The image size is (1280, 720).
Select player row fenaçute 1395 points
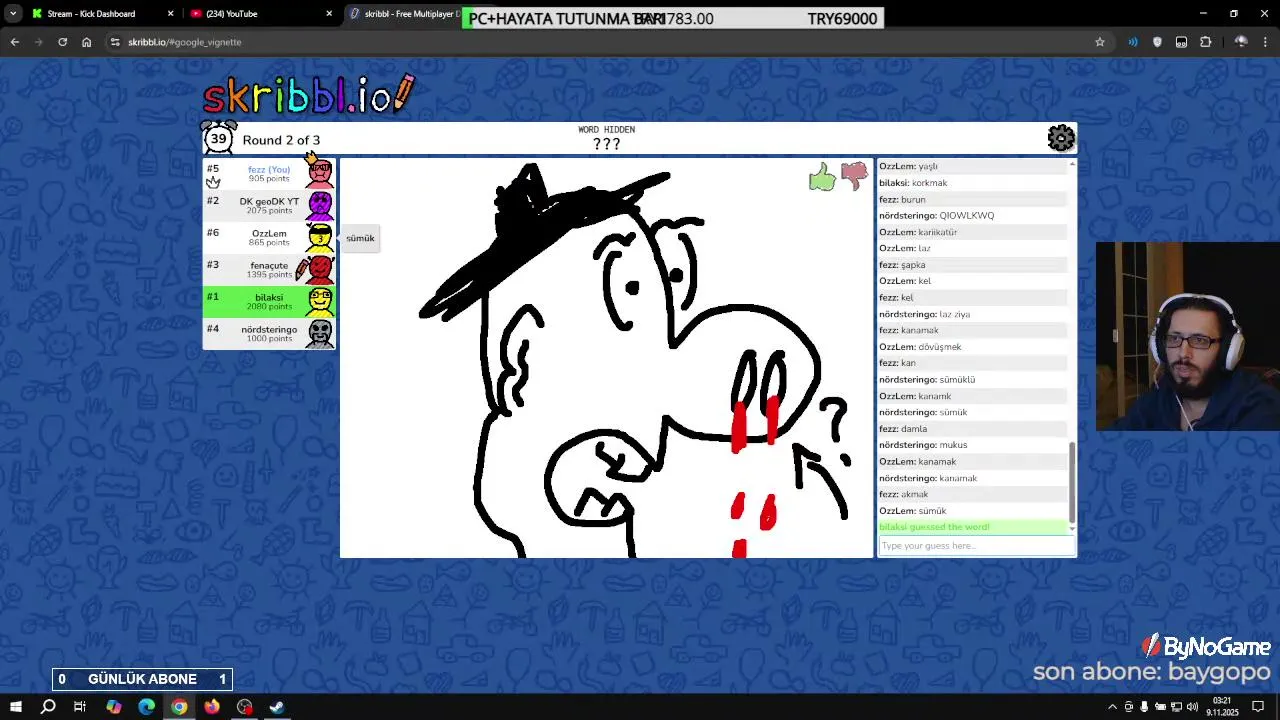click(269, 269)
